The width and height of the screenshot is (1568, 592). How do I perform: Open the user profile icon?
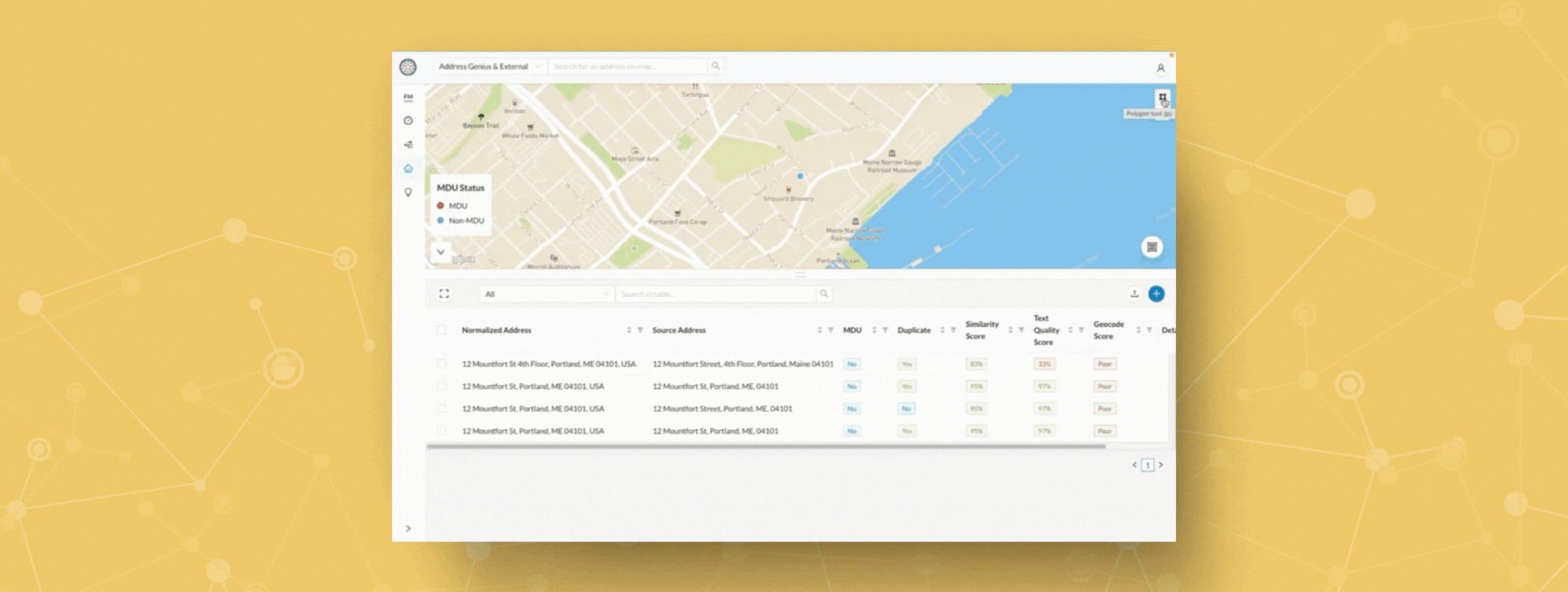1160,68
